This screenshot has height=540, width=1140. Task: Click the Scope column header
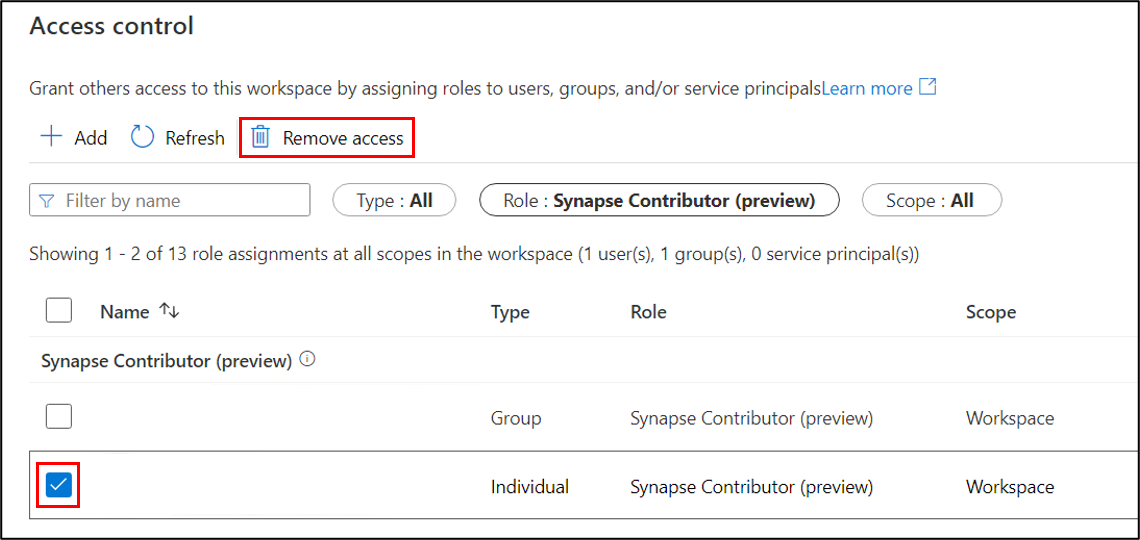[990, 312]
